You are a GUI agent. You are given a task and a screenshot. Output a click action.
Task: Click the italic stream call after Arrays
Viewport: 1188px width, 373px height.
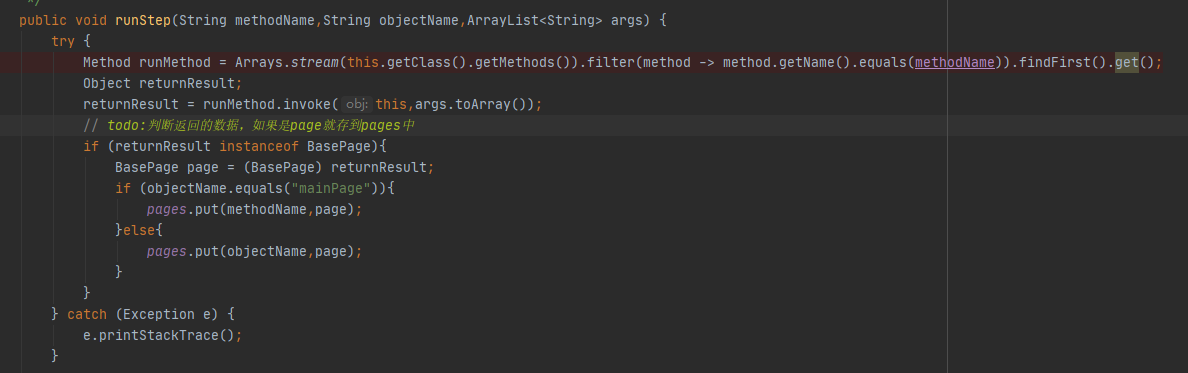tap(314, 62)
